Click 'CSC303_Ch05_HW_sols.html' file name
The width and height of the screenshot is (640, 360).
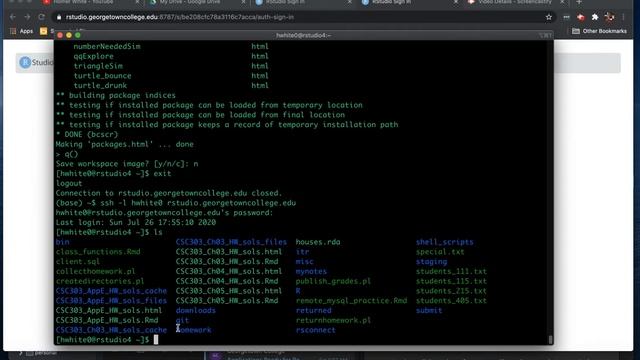tap(229, 291)
